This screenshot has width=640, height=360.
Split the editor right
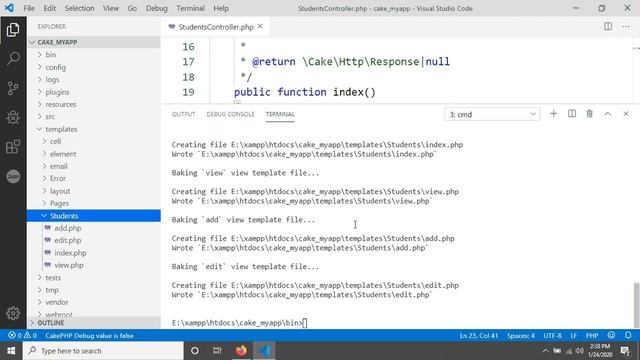click(608, 27)
